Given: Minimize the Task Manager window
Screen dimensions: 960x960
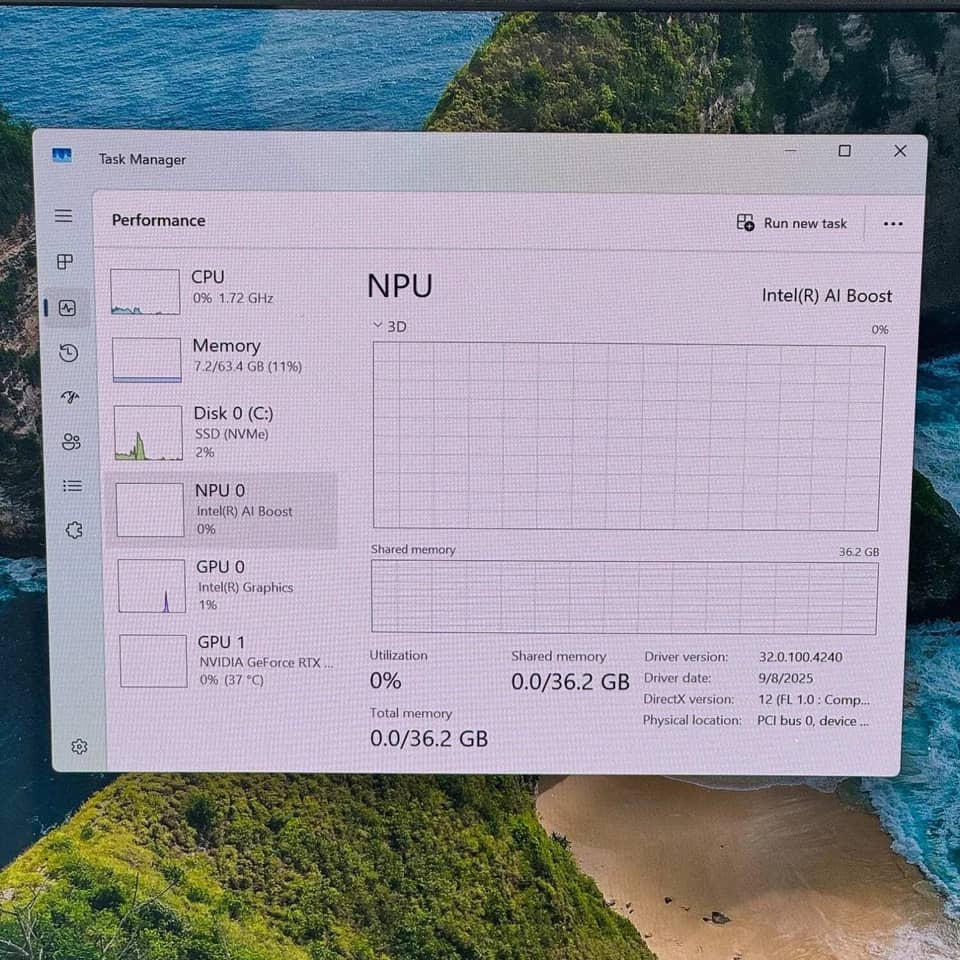Looking at the screenshot, I should click(x=790, y=150).
